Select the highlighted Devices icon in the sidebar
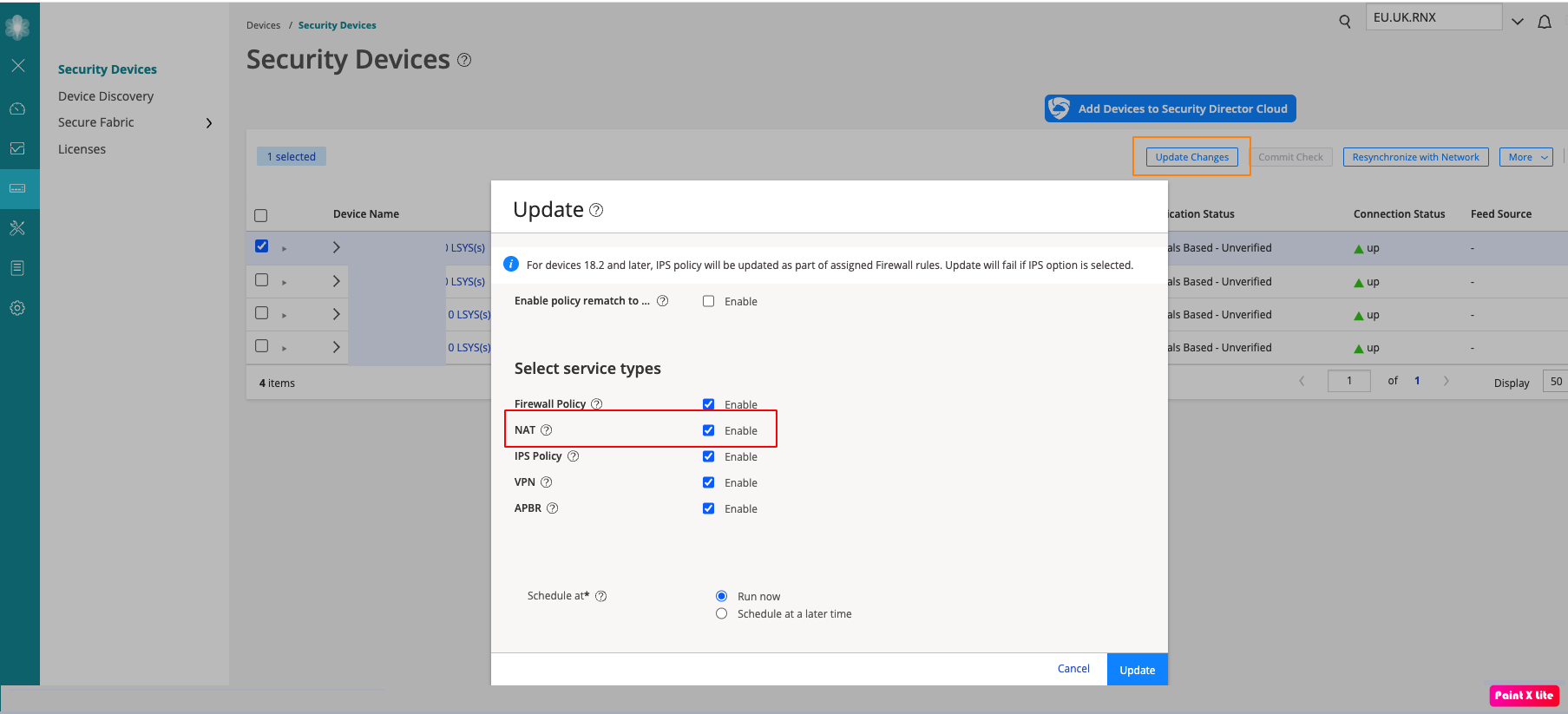Image resolution: width=1568 pixels, height=714 pixels. [x=17, y=188]
